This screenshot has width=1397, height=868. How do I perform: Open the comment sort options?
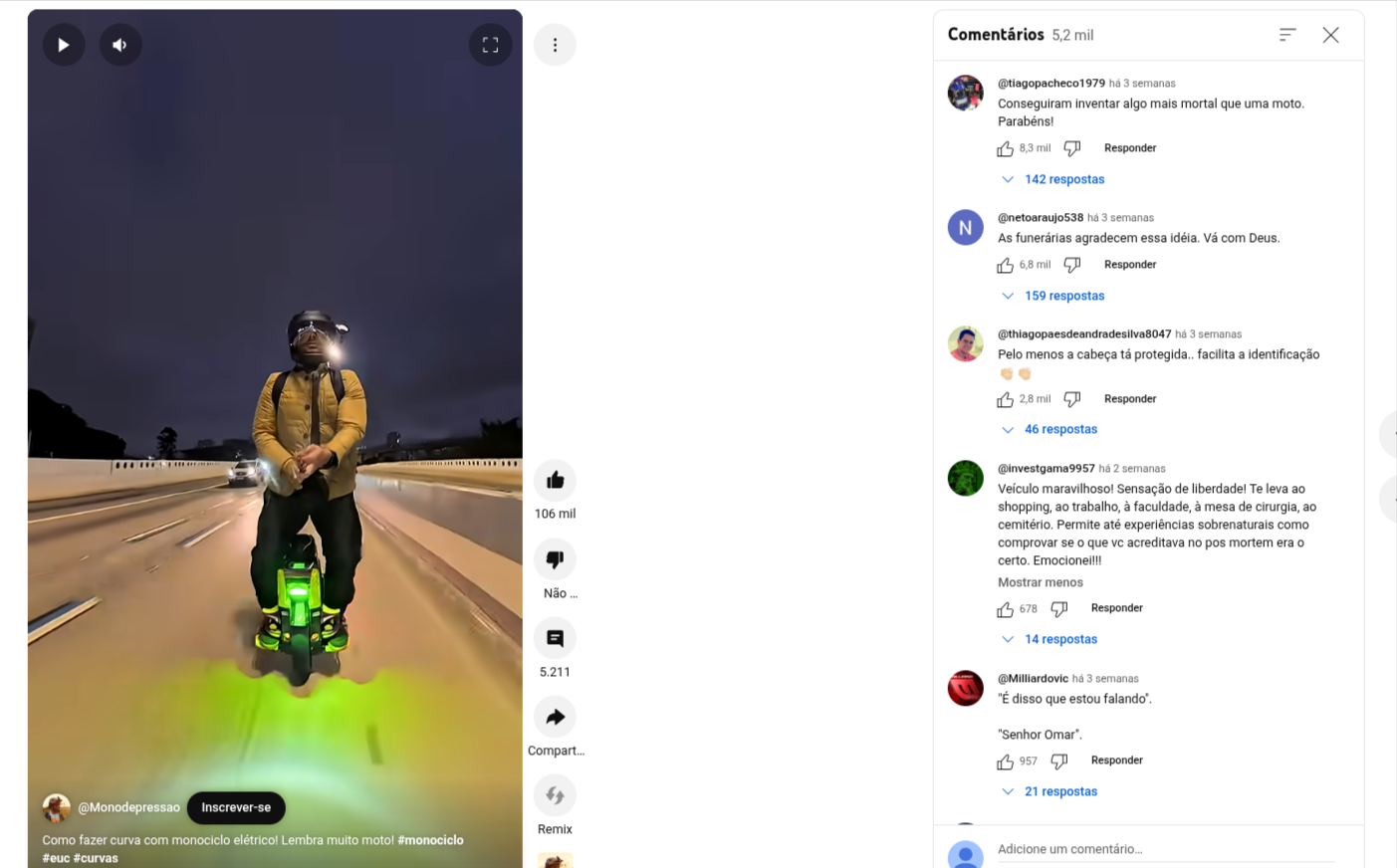1287,35
